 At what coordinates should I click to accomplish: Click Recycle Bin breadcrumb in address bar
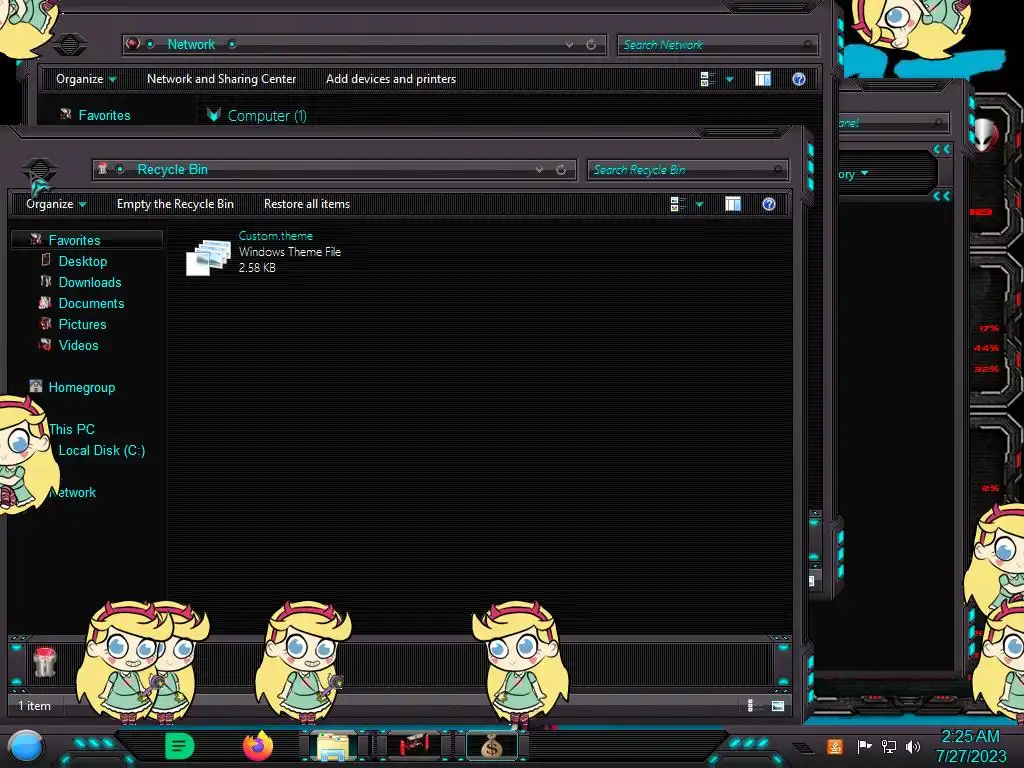coord(172,169)
